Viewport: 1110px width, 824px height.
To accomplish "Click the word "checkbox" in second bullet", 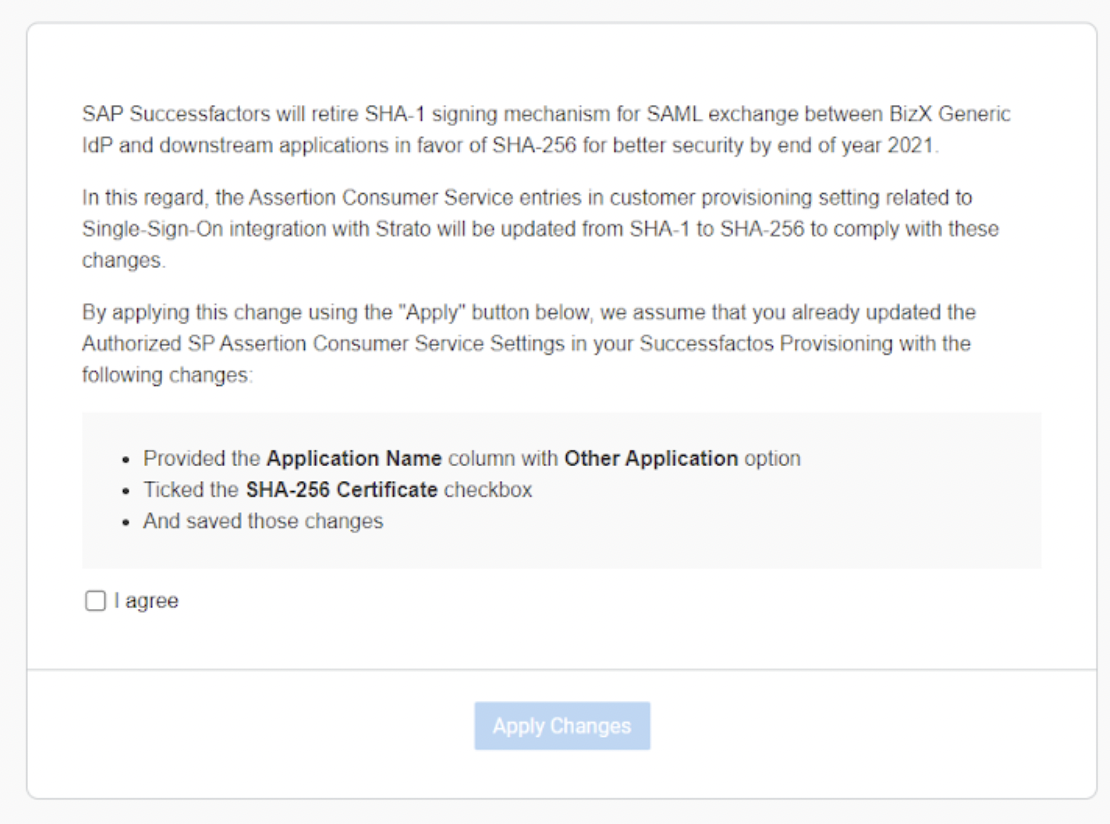I will tap(488, 490).
